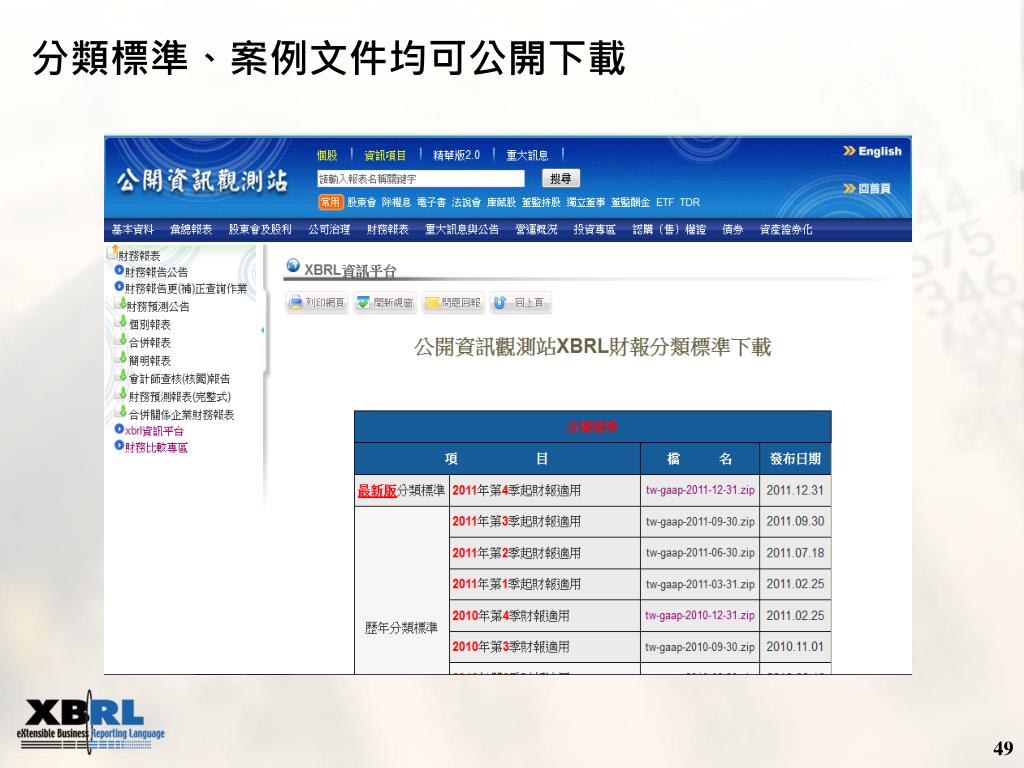Click the green arrow icon beside 個別報表

click(x=122, y=322)
